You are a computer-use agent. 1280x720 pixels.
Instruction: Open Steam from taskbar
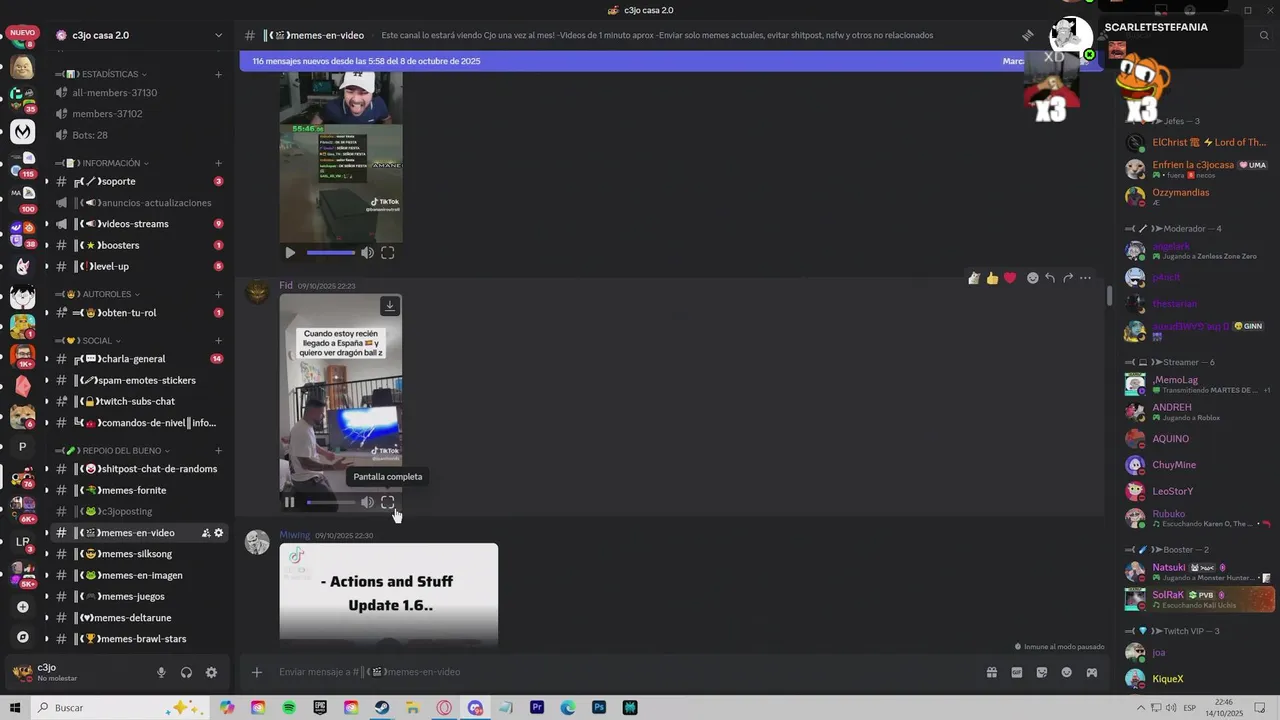point(382,708)
